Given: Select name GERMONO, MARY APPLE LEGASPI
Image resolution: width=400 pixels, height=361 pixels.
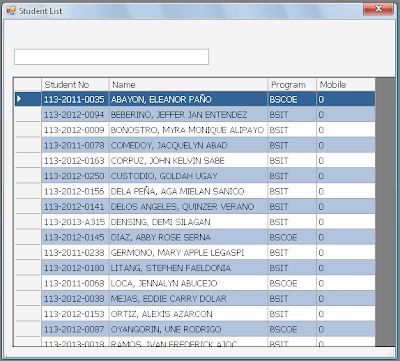Looking at the screenshot, I should click(188, 252).
